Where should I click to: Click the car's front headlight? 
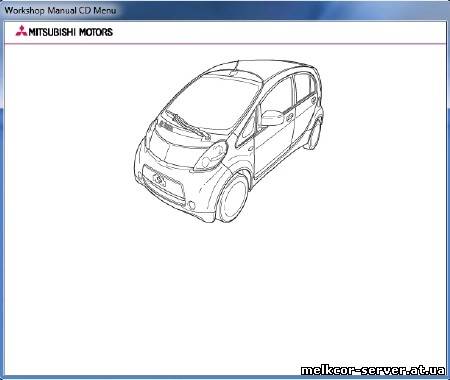pyautogui.click(x=211, y=156)
